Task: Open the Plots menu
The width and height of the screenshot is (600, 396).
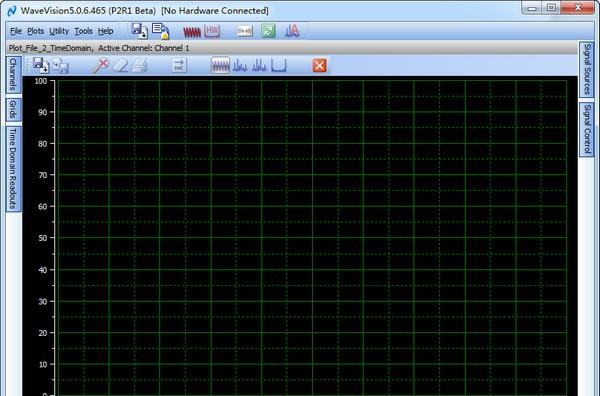Action: (36, 31)
